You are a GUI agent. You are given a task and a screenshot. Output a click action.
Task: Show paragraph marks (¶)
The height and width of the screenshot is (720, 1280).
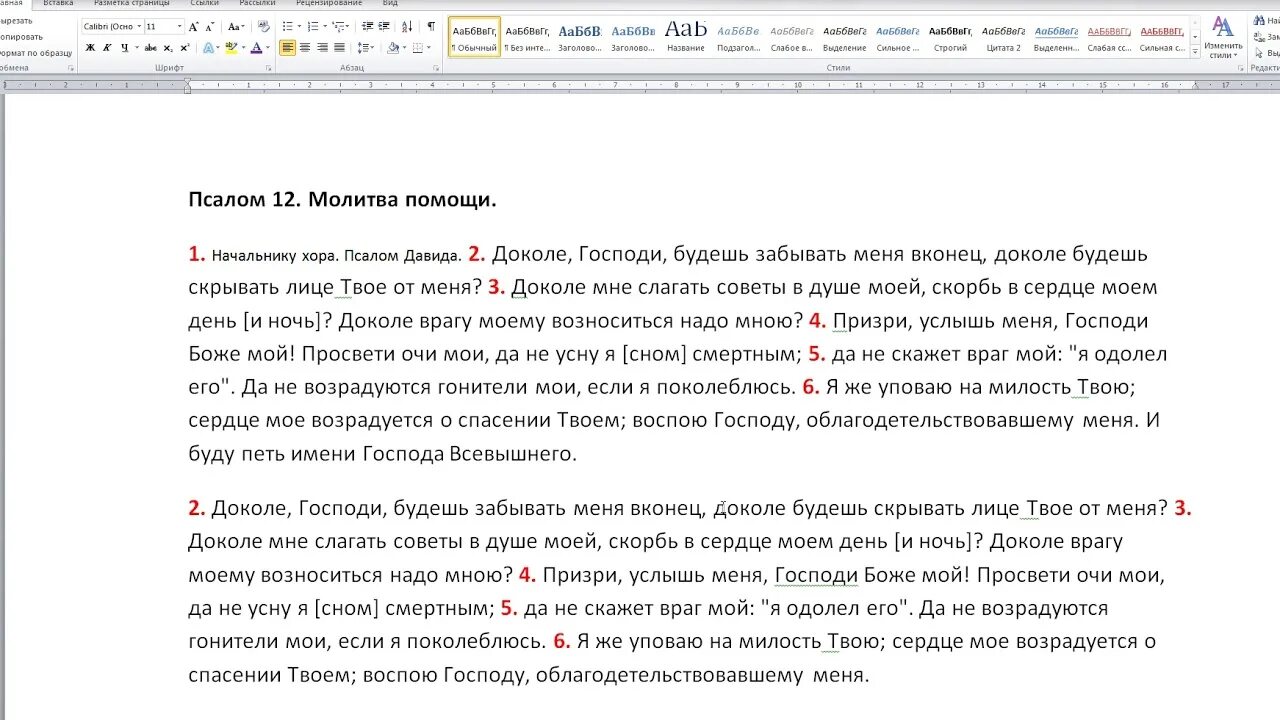click(431, 26)
